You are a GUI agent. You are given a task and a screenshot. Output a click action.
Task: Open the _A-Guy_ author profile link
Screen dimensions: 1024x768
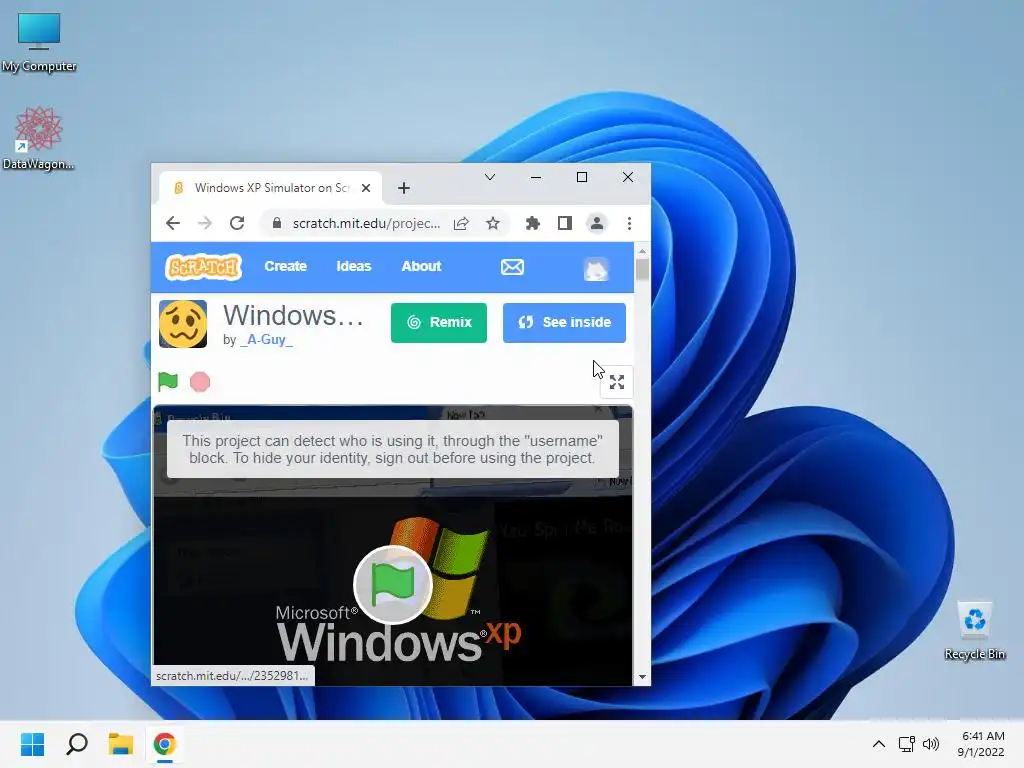pos(266,340)
